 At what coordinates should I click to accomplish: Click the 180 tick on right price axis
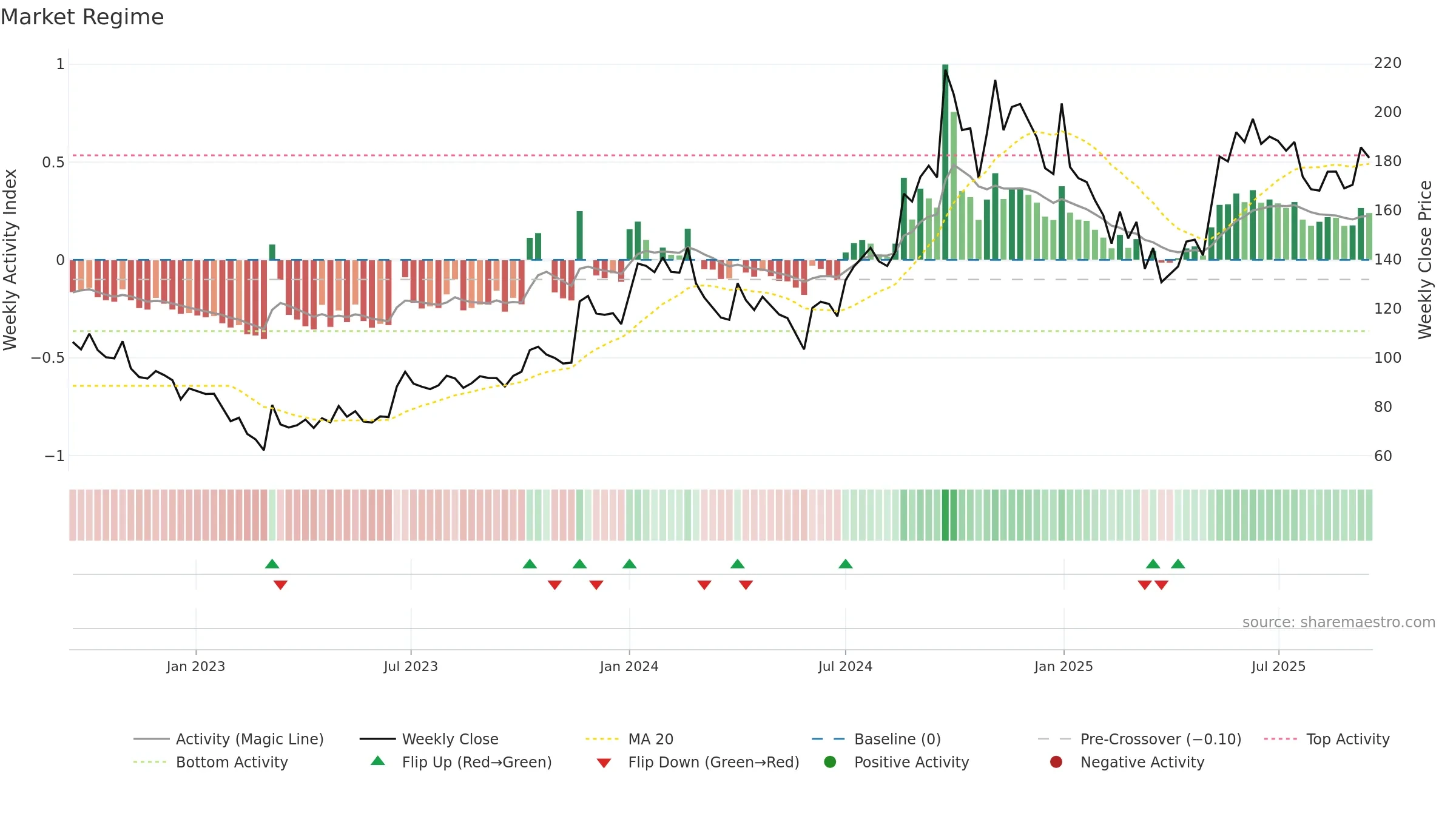1387,161
